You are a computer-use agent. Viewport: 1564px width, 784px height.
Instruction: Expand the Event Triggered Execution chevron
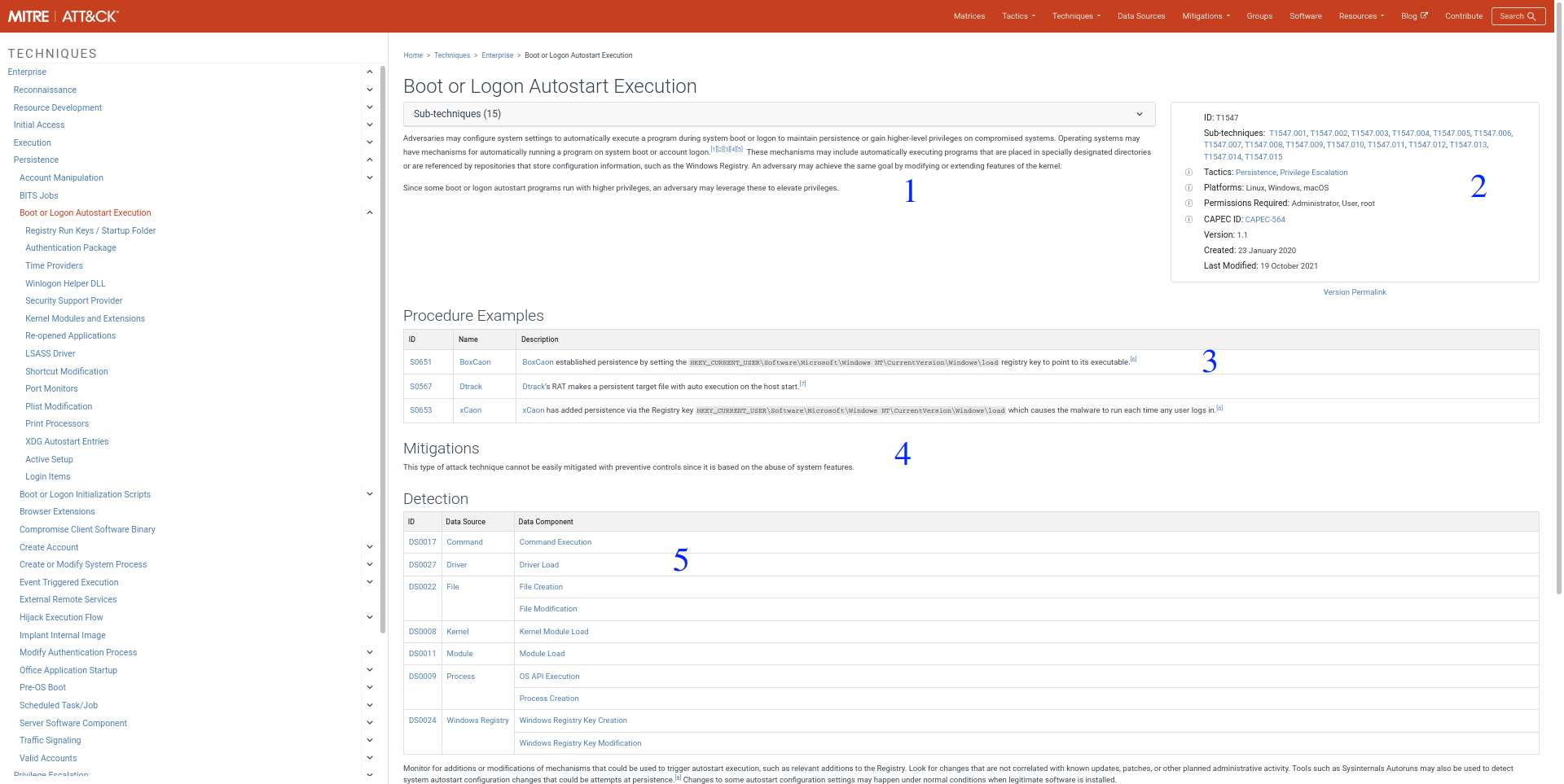coord(370,582)
